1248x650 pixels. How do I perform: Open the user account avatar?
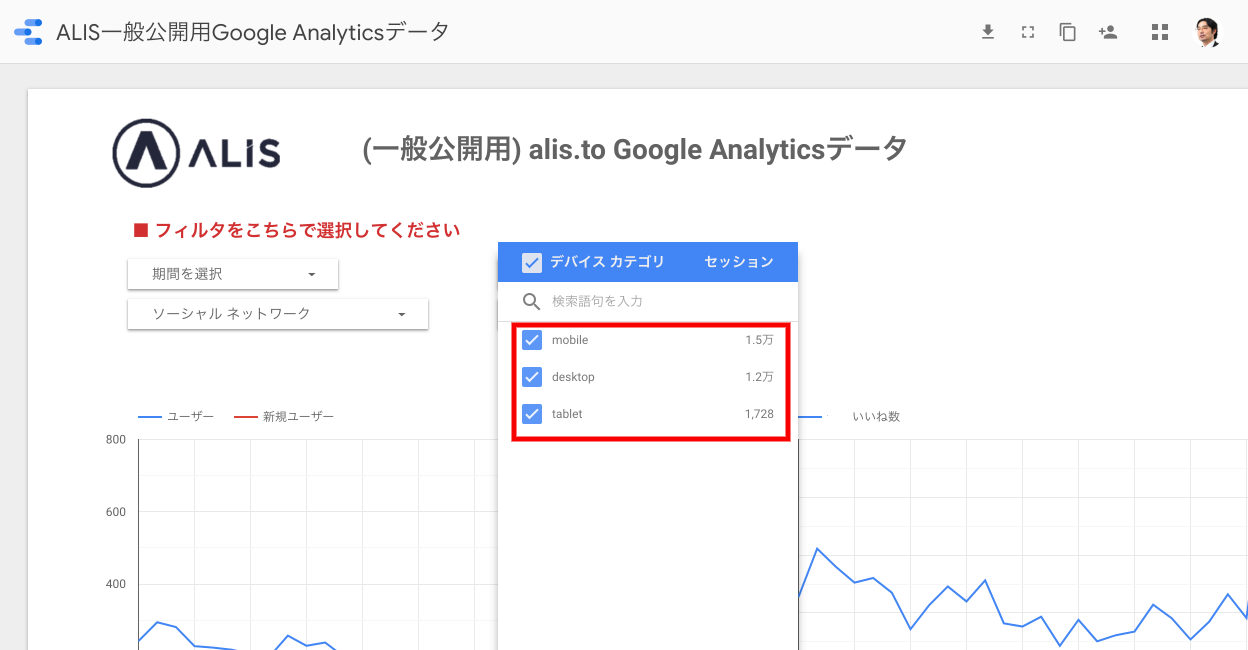point(1208,32)
